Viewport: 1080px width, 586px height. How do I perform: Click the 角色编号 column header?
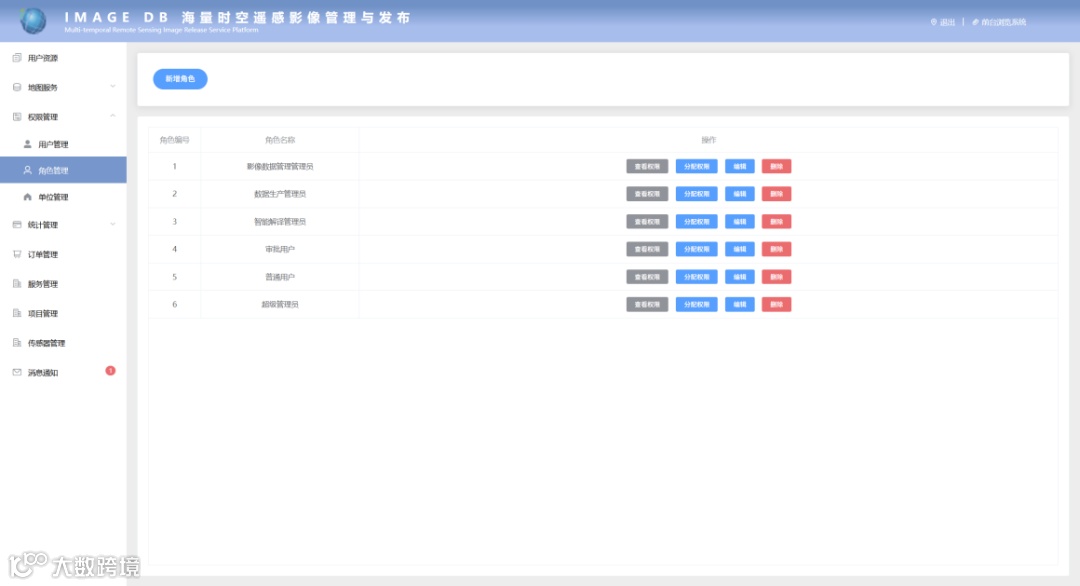[x=174, y=140]
